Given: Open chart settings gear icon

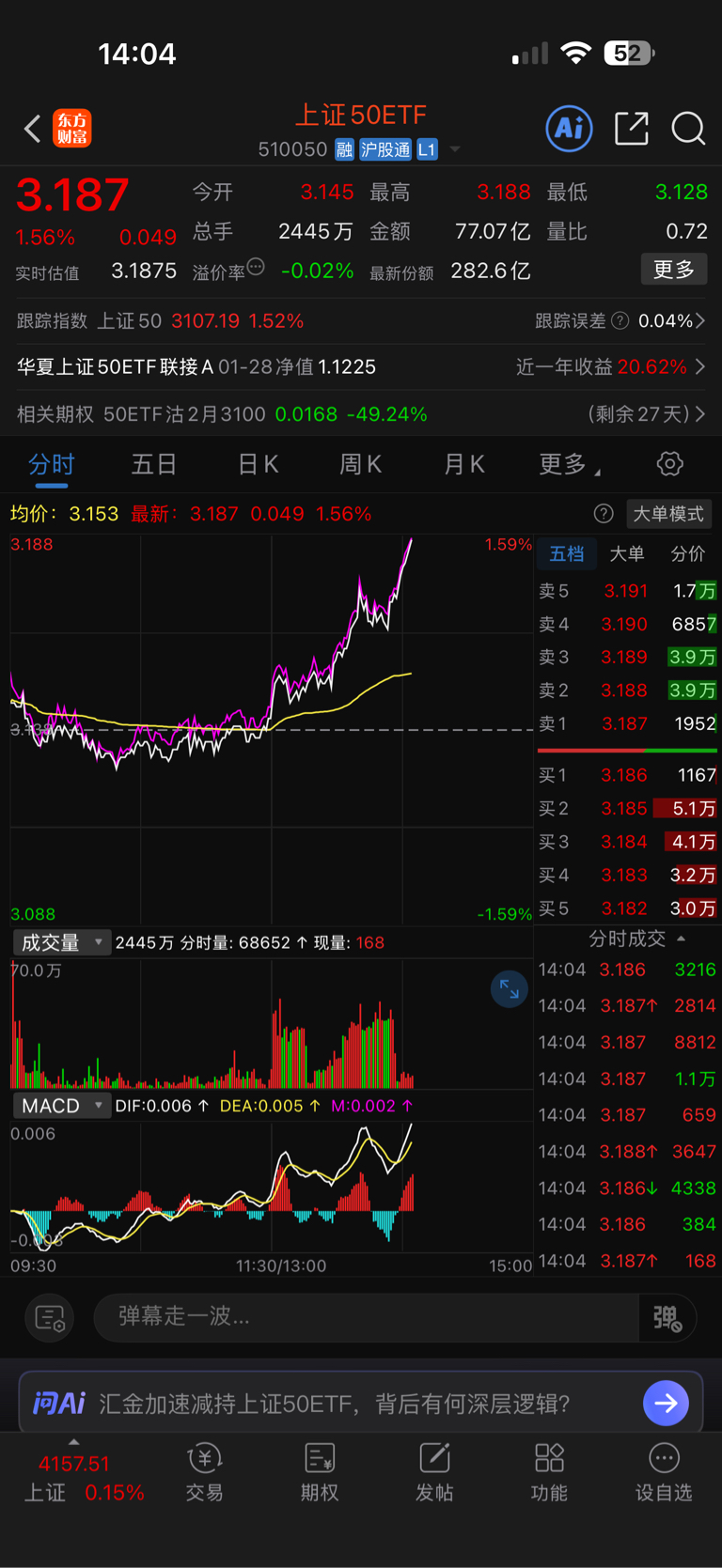Looking at the screenshot, I should 669,464.
